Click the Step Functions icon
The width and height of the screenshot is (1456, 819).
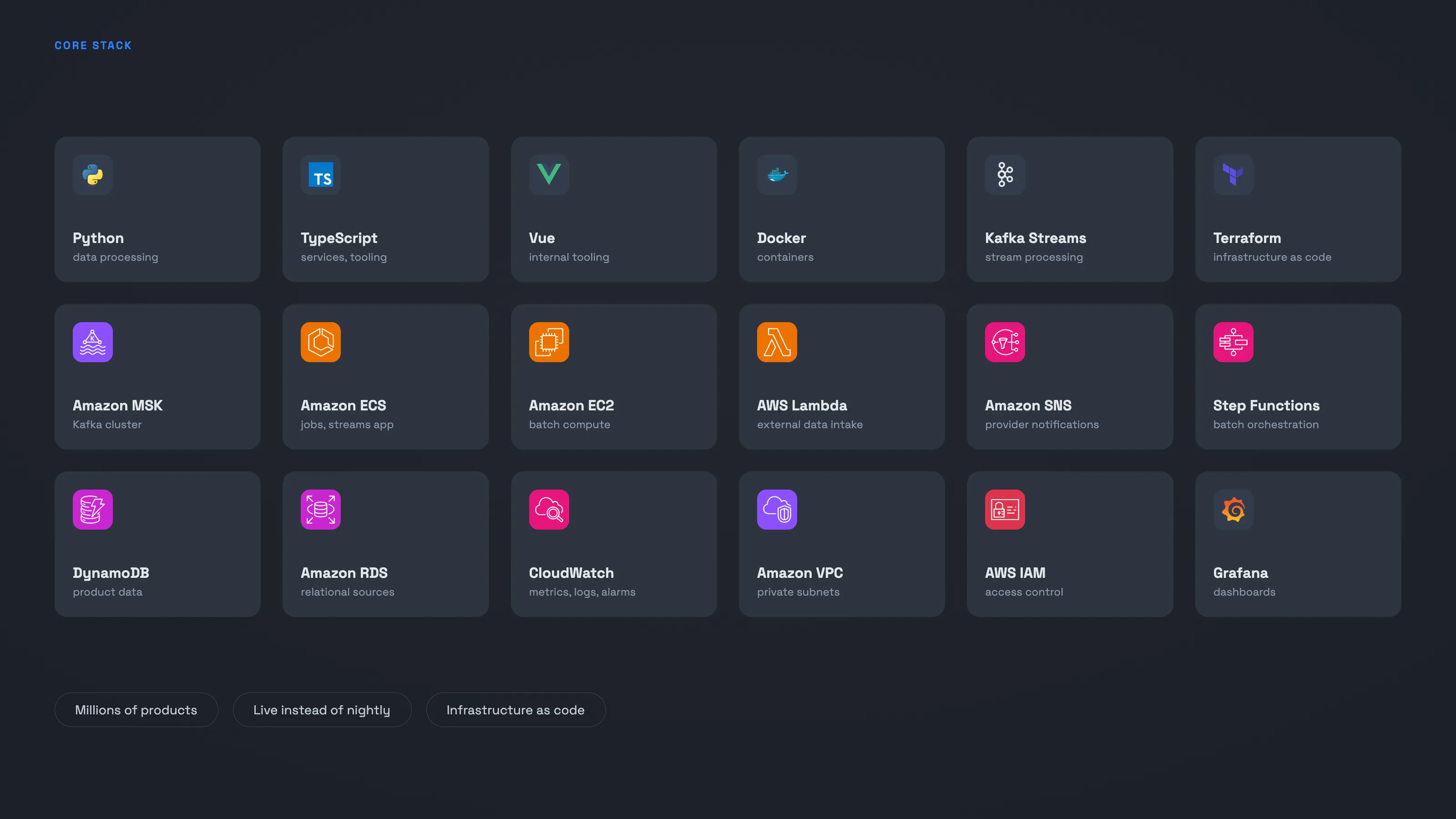(1234, 342)
